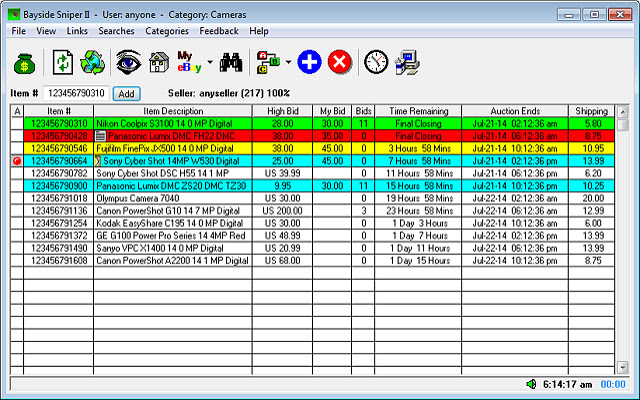Screen dimensions: 640x400
Task: Sort by Item # column header
Action: (59, 111)
